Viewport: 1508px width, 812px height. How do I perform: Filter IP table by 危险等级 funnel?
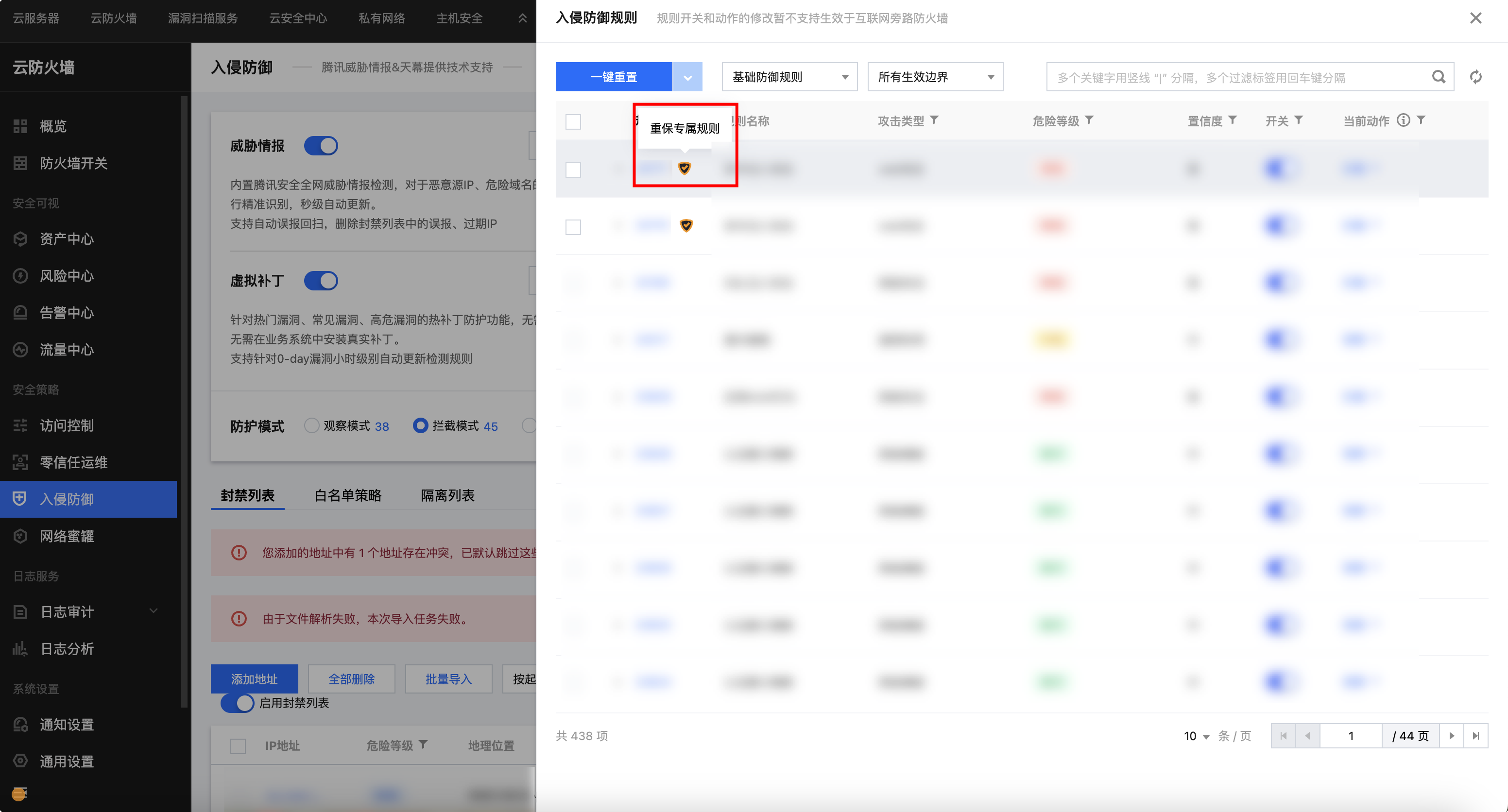pos(423,744)
